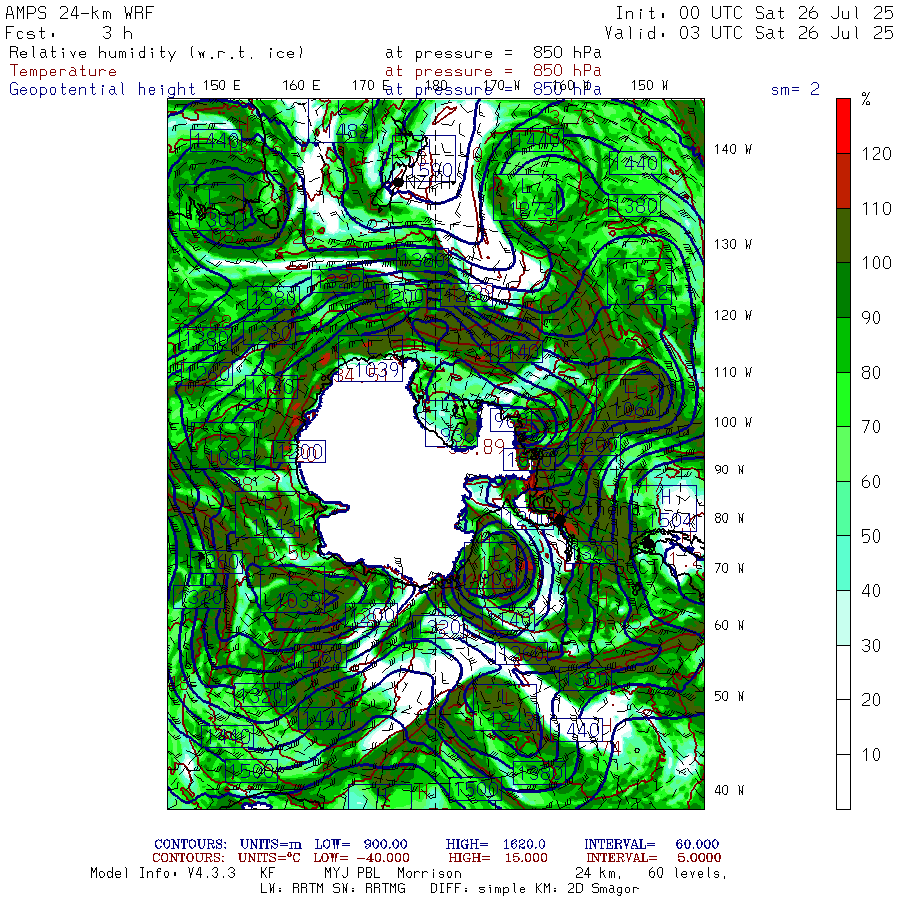The width and height of the screenshot is (900, 900).
Task: Select the red "INTERVAL= 5.0000" contour value
Action: point(653,858)
